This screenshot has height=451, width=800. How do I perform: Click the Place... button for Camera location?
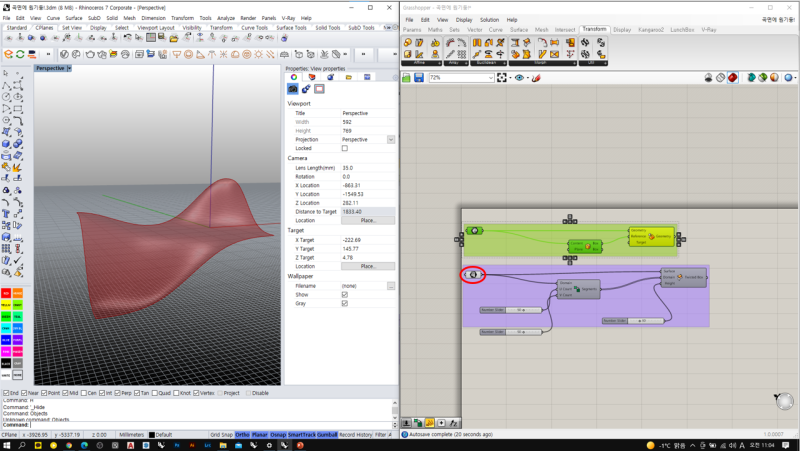click(x=368, y=220)
